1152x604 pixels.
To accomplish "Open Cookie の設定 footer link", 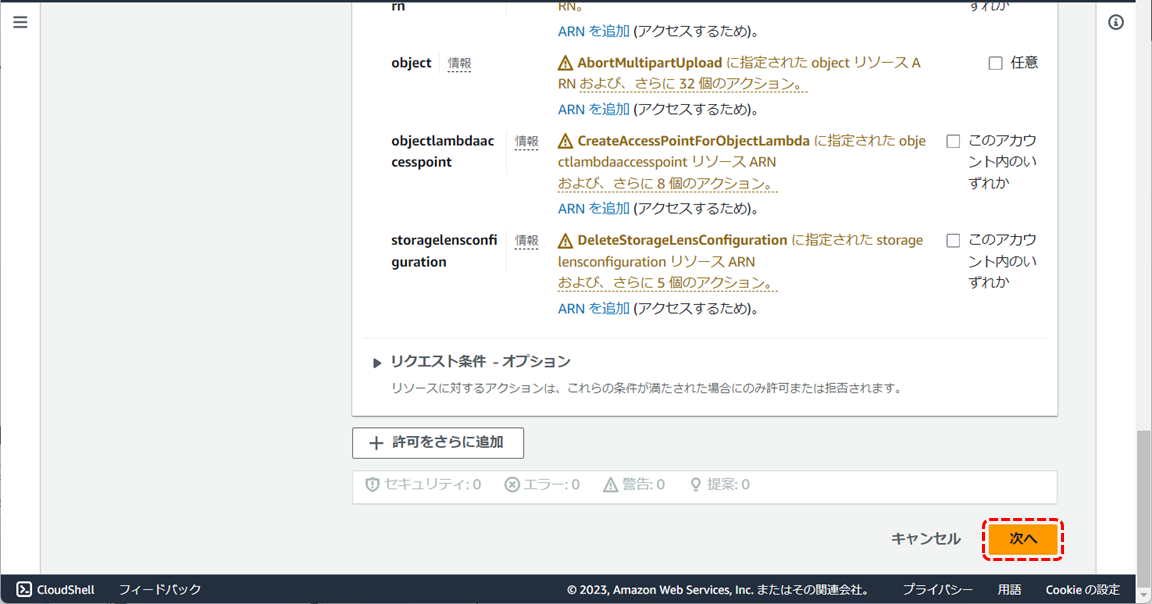I will 1083,589.
